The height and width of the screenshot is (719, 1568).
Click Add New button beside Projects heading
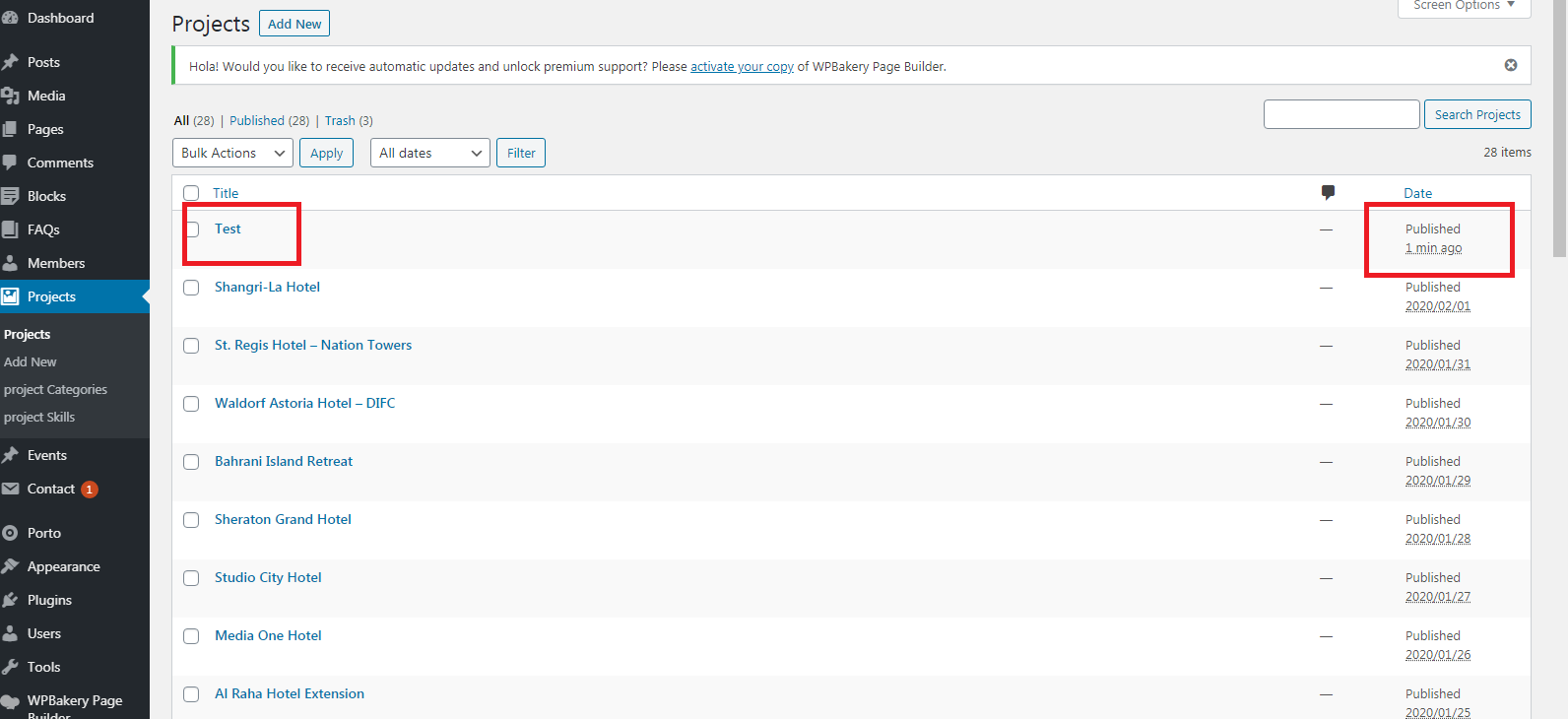pyautogui.click(x=294, y=24)
